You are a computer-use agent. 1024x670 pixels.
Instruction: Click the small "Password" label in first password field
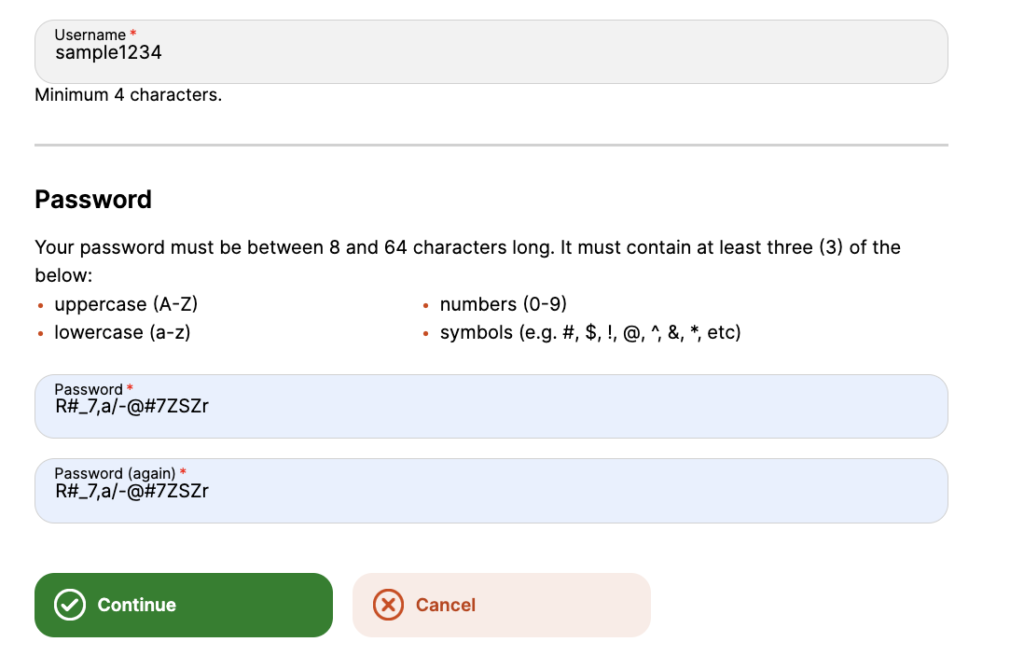[88, 389]
